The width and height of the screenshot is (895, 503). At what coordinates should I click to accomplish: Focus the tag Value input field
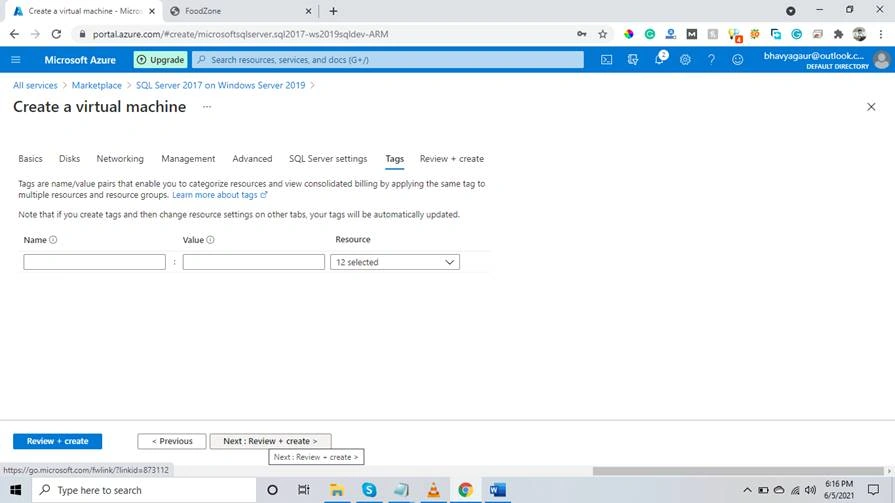[x=253, y=262]
